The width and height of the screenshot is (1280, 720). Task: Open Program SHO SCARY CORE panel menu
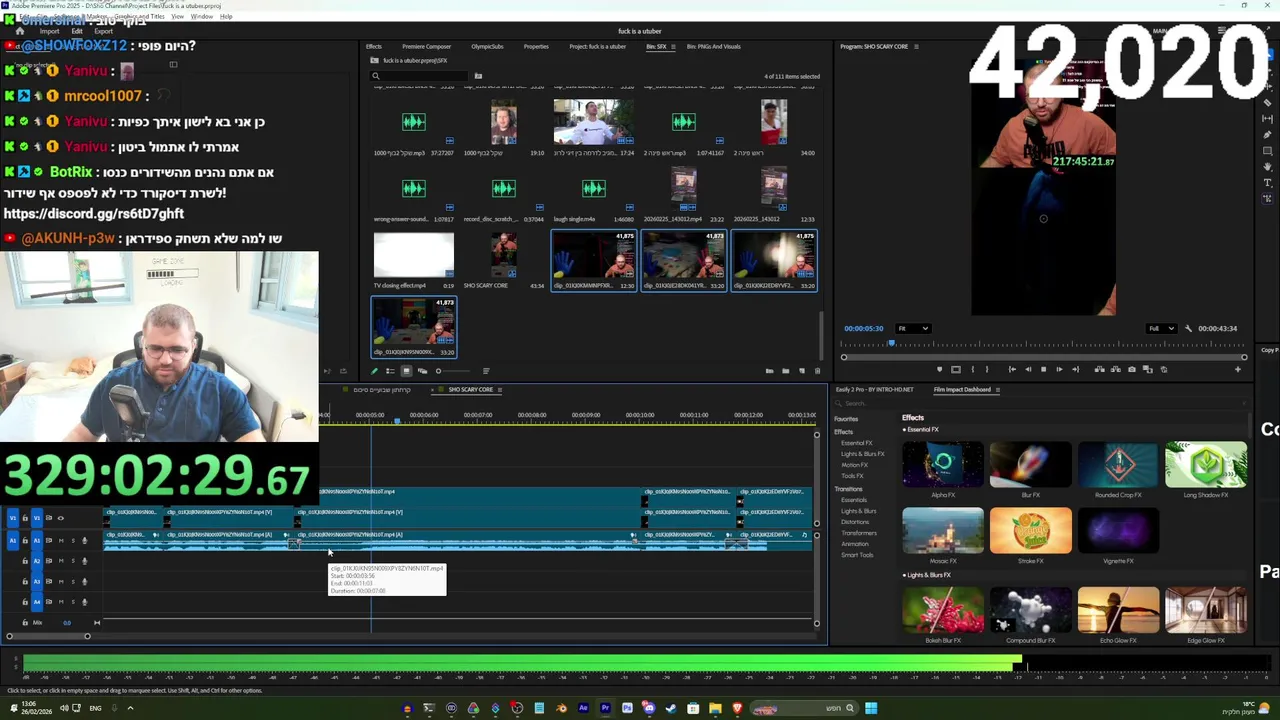coord(916,46)
